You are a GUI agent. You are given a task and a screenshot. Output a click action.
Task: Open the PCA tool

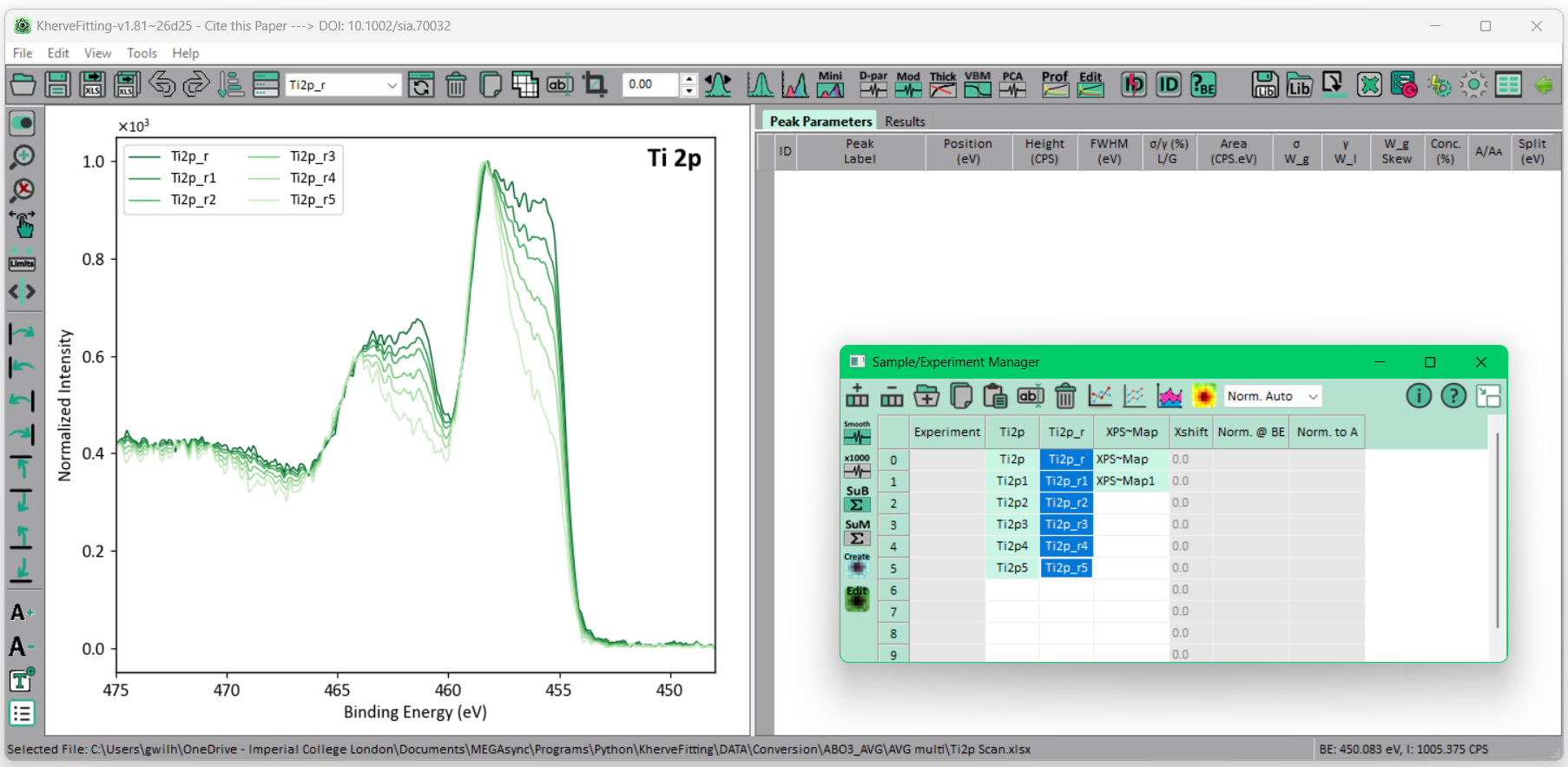coord(1012,84)
